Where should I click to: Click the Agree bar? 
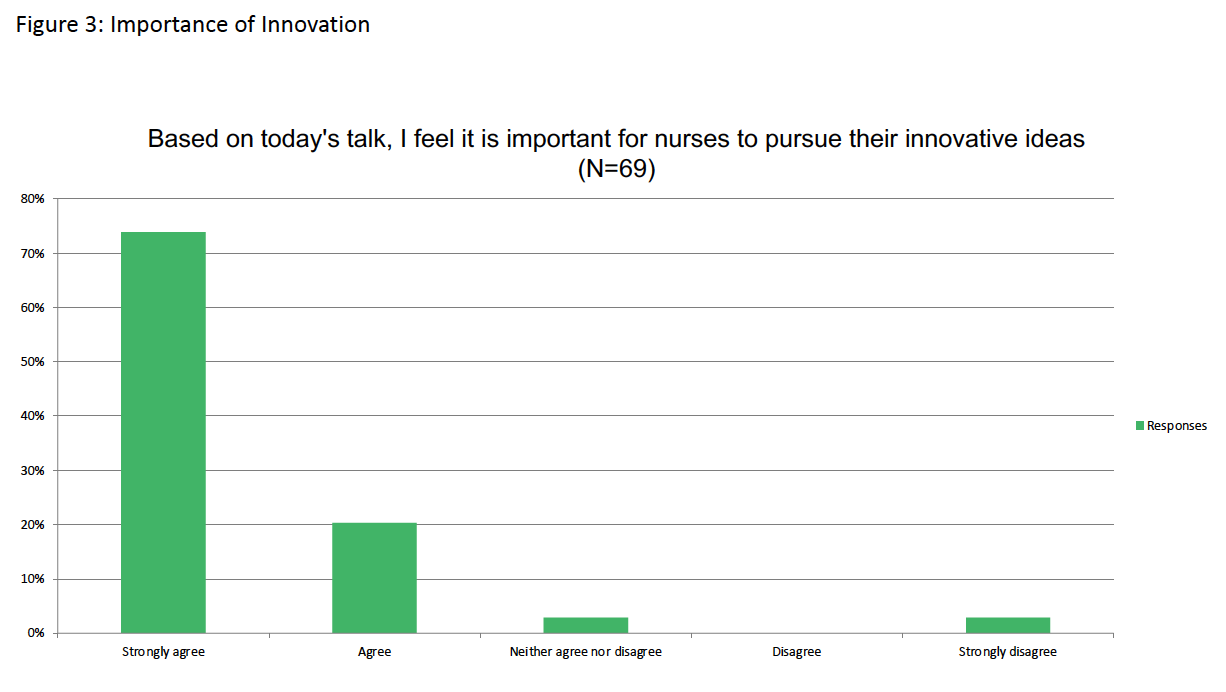(x=374, y=578)
